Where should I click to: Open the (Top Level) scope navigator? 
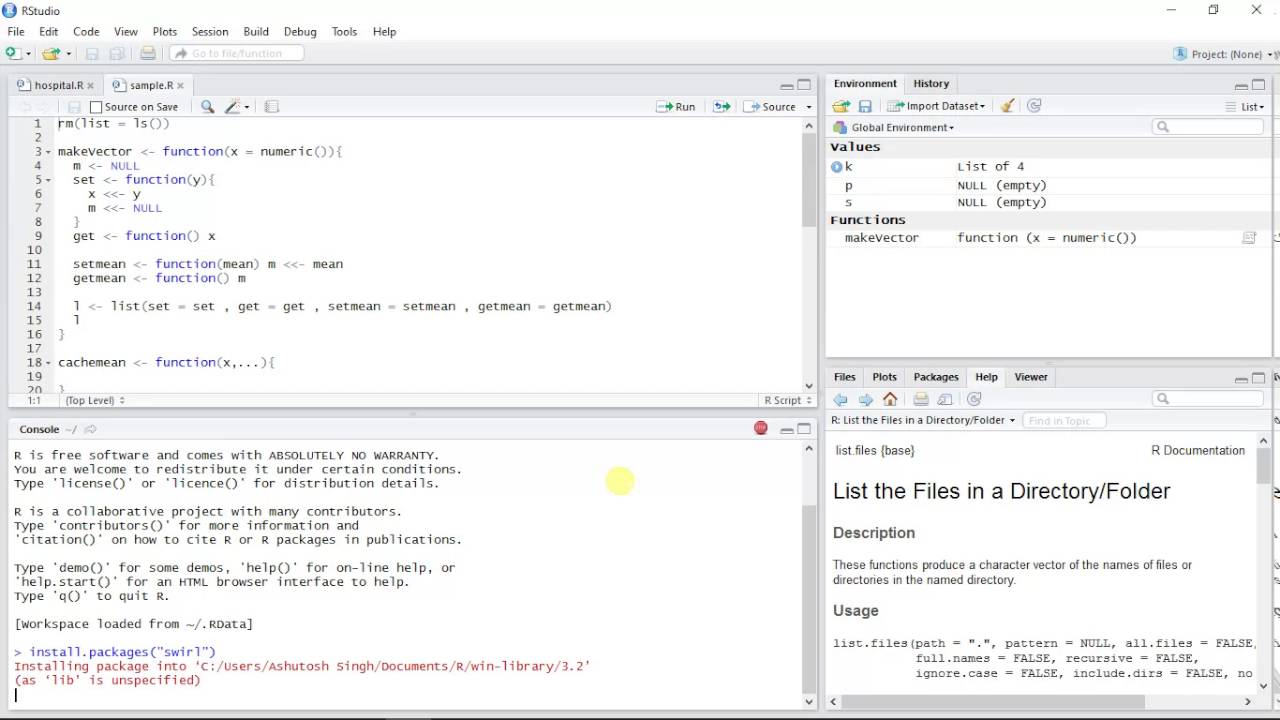point(95,400)
